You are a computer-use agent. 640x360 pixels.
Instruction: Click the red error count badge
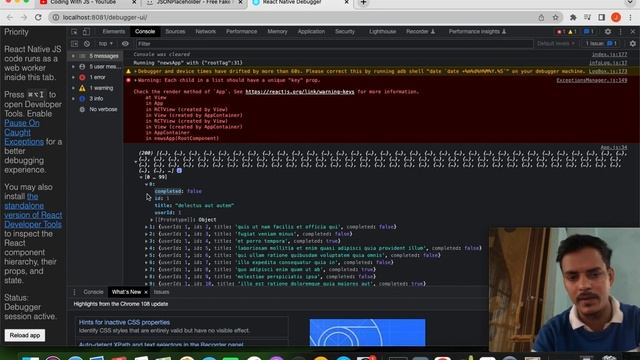click(560, 32)
